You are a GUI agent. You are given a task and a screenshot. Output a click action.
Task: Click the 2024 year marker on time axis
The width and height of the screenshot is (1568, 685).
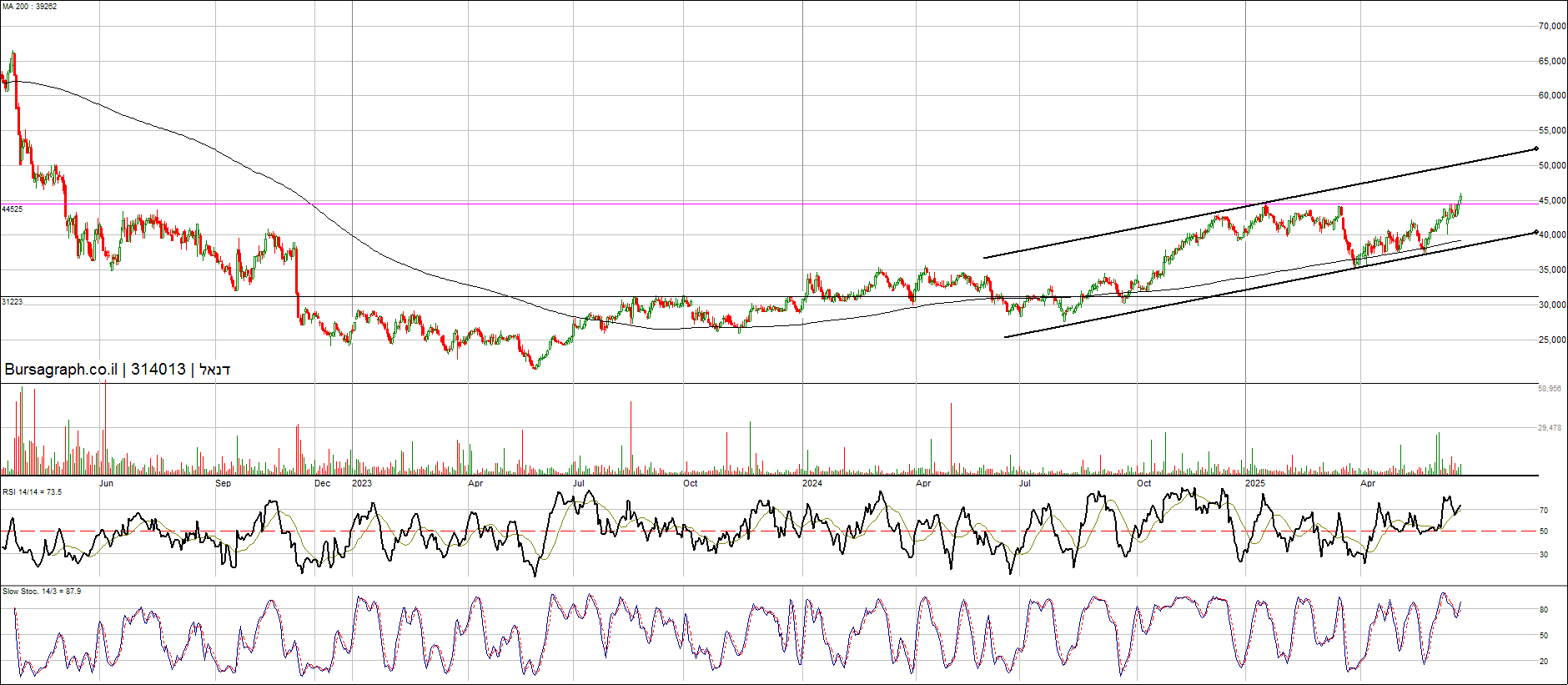point(812,483)
